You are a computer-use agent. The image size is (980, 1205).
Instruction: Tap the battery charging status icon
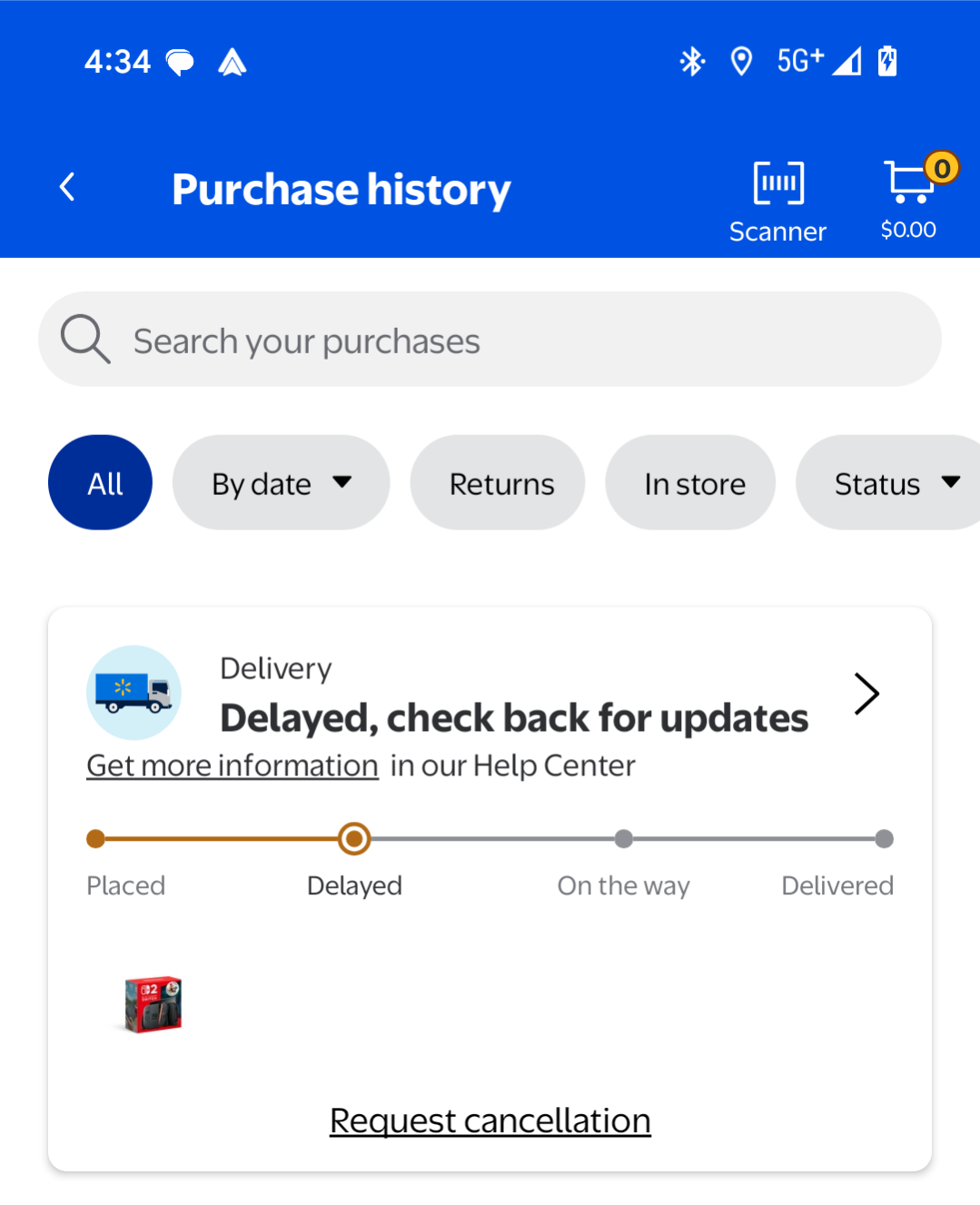(887, 62)
